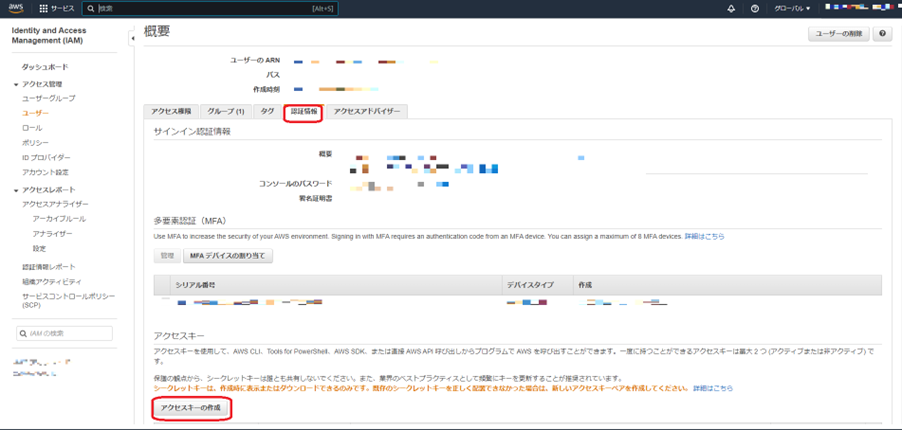Open the タグ tab
This screenshot has height=430, width=902.
[x=267, y=112]
